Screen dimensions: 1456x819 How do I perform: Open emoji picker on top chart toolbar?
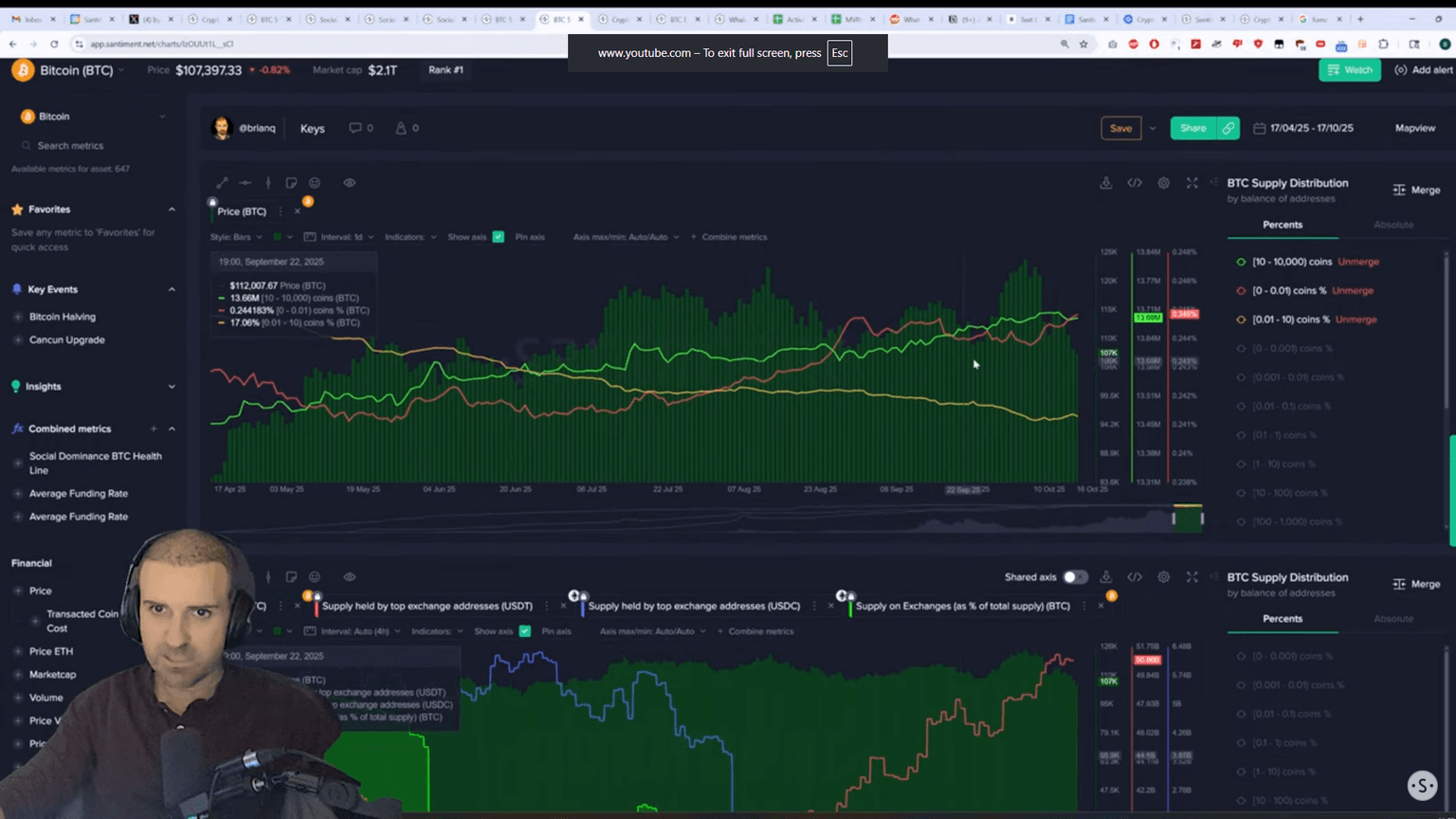pyautogui.click(x=315, y=183)
